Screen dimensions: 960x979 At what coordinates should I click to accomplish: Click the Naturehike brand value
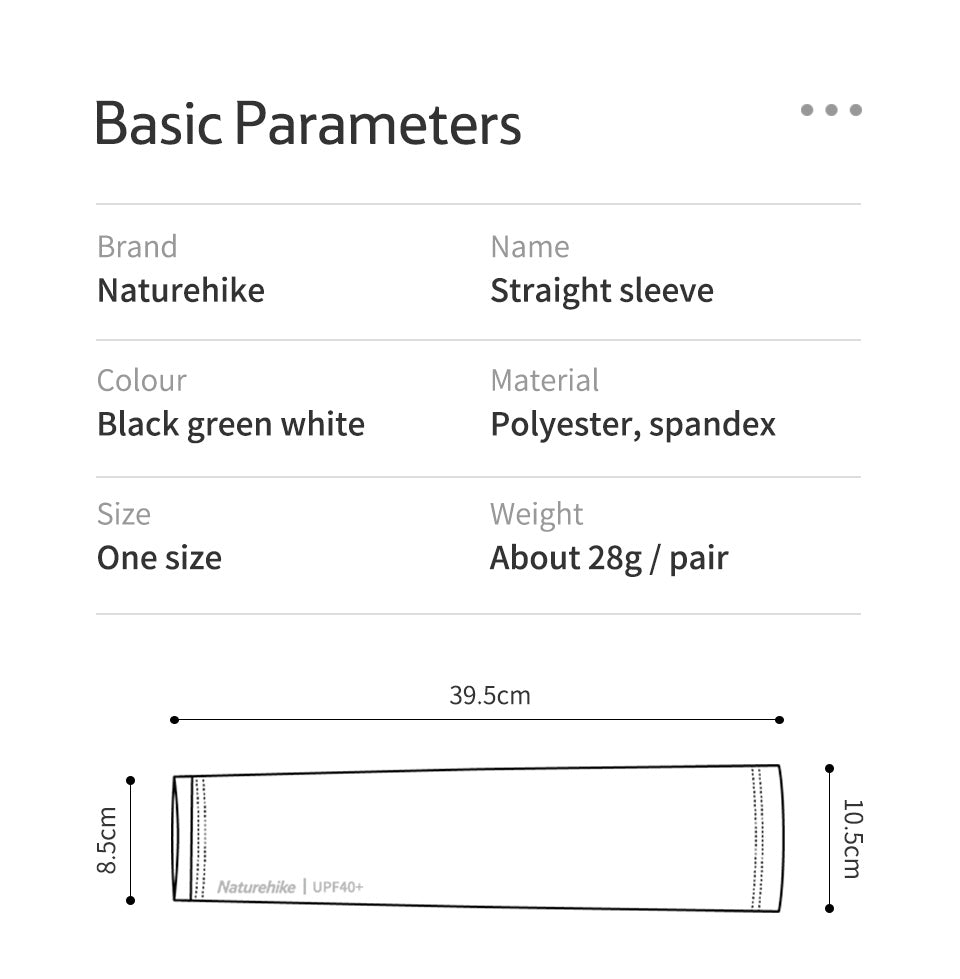pyautogui.click(x=181, y=290)
